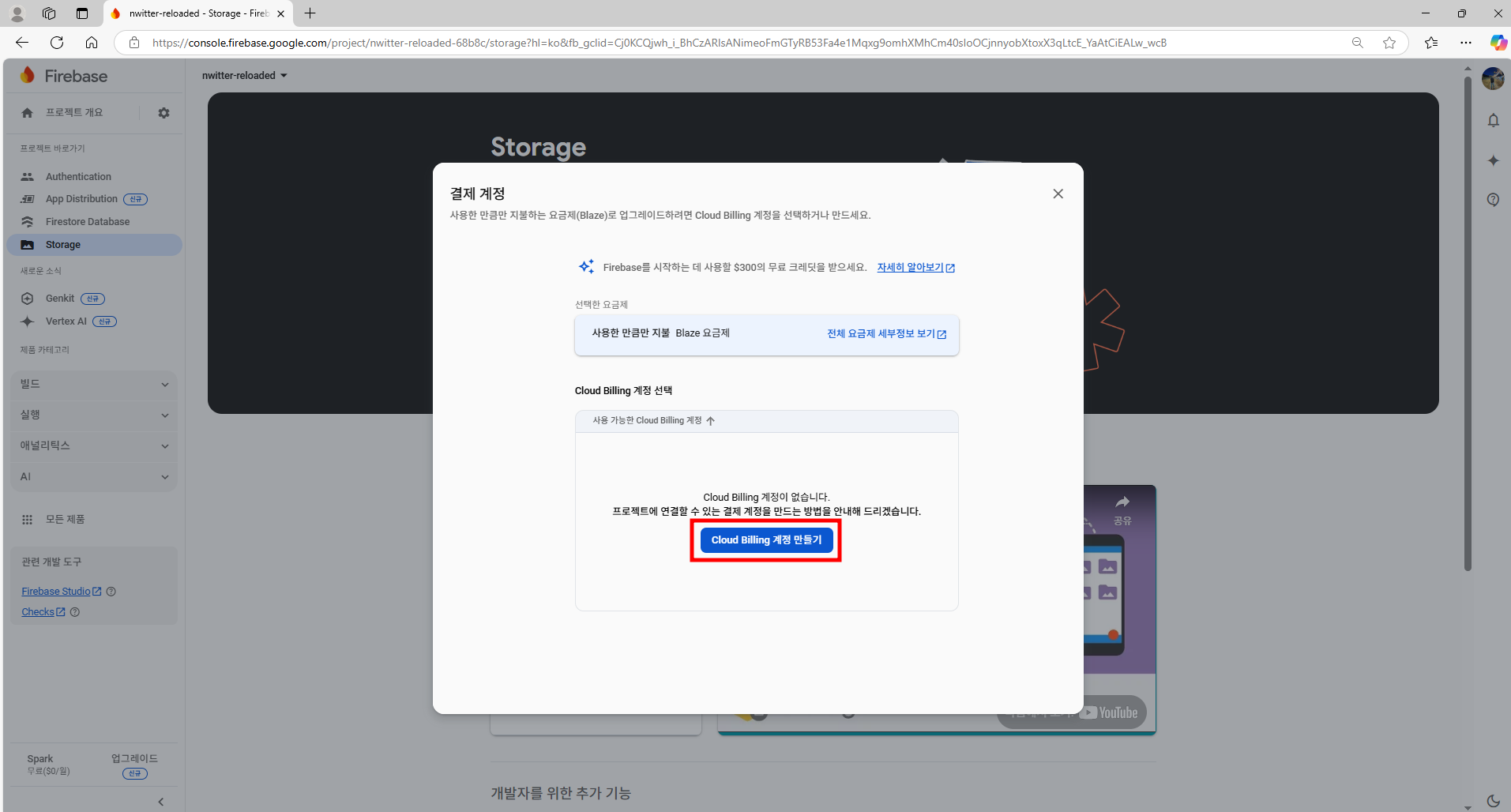Open 모든 제품 all products grid
The height and width of the screenshot is (812, 1511).
coord(54,519)
